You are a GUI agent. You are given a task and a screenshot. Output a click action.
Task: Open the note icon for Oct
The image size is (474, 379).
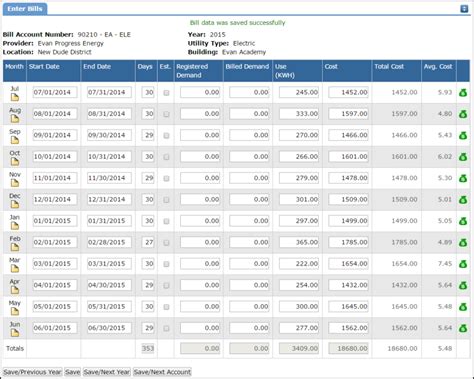[15, 162]
